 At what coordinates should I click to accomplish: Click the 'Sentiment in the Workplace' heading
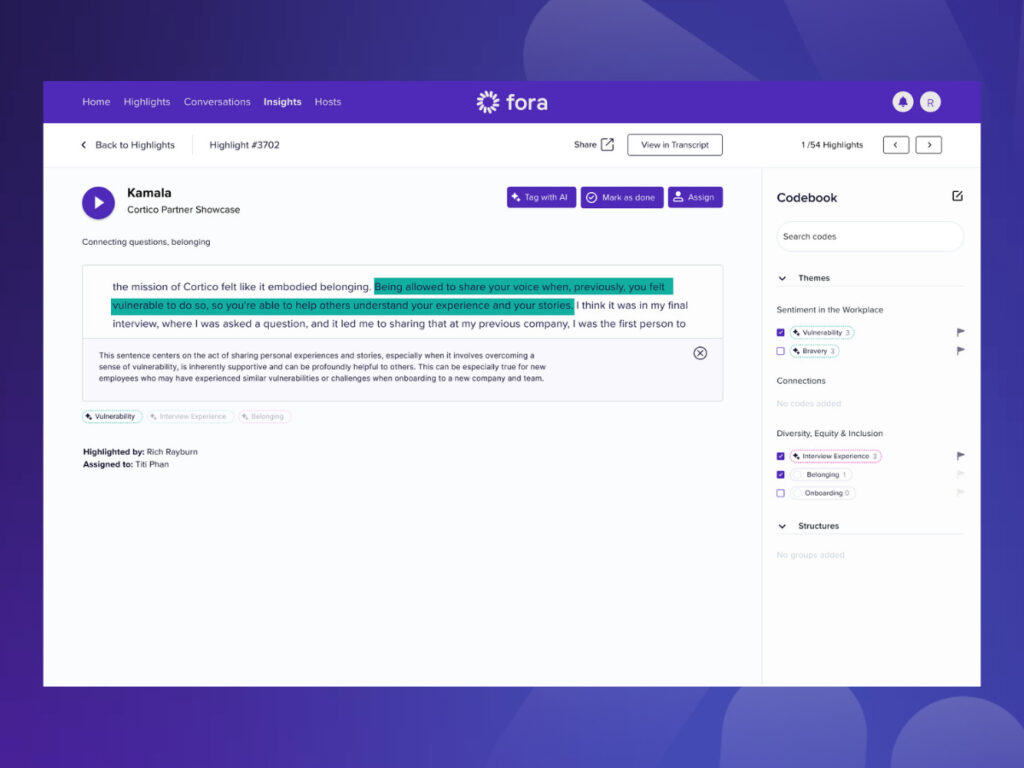(x=830, y=310)
